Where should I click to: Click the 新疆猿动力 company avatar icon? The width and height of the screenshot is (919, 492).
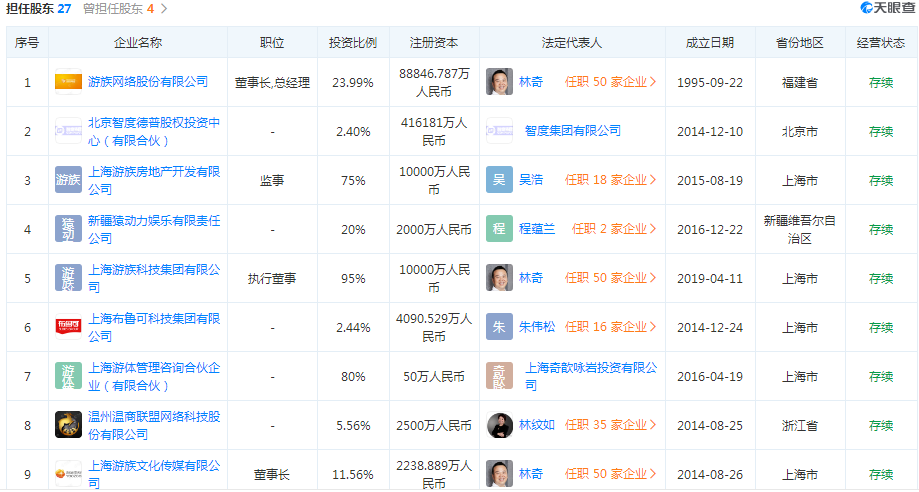coord(68,229)
